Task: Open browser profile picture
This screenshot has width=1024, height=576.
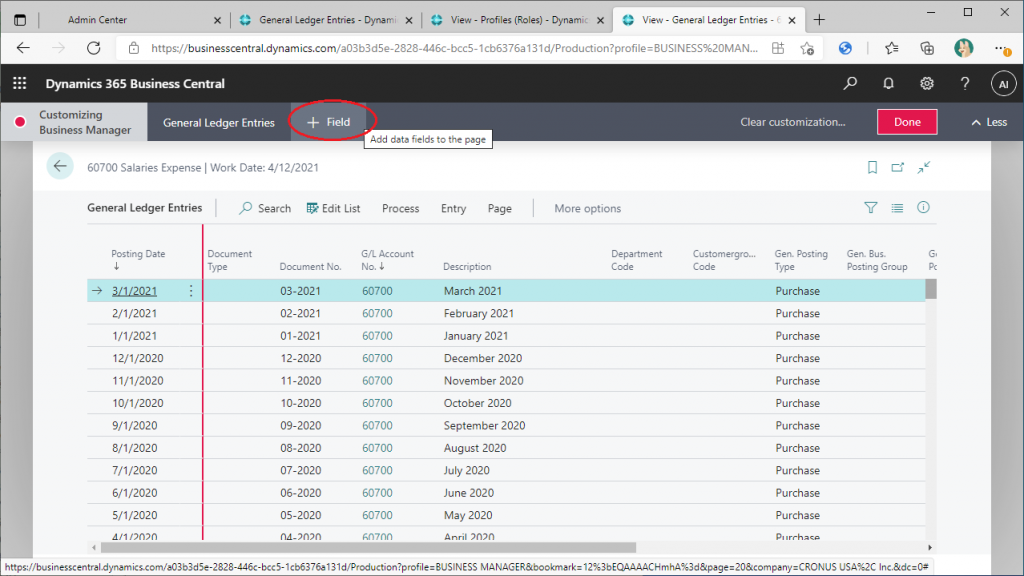Action: point(963,48)
